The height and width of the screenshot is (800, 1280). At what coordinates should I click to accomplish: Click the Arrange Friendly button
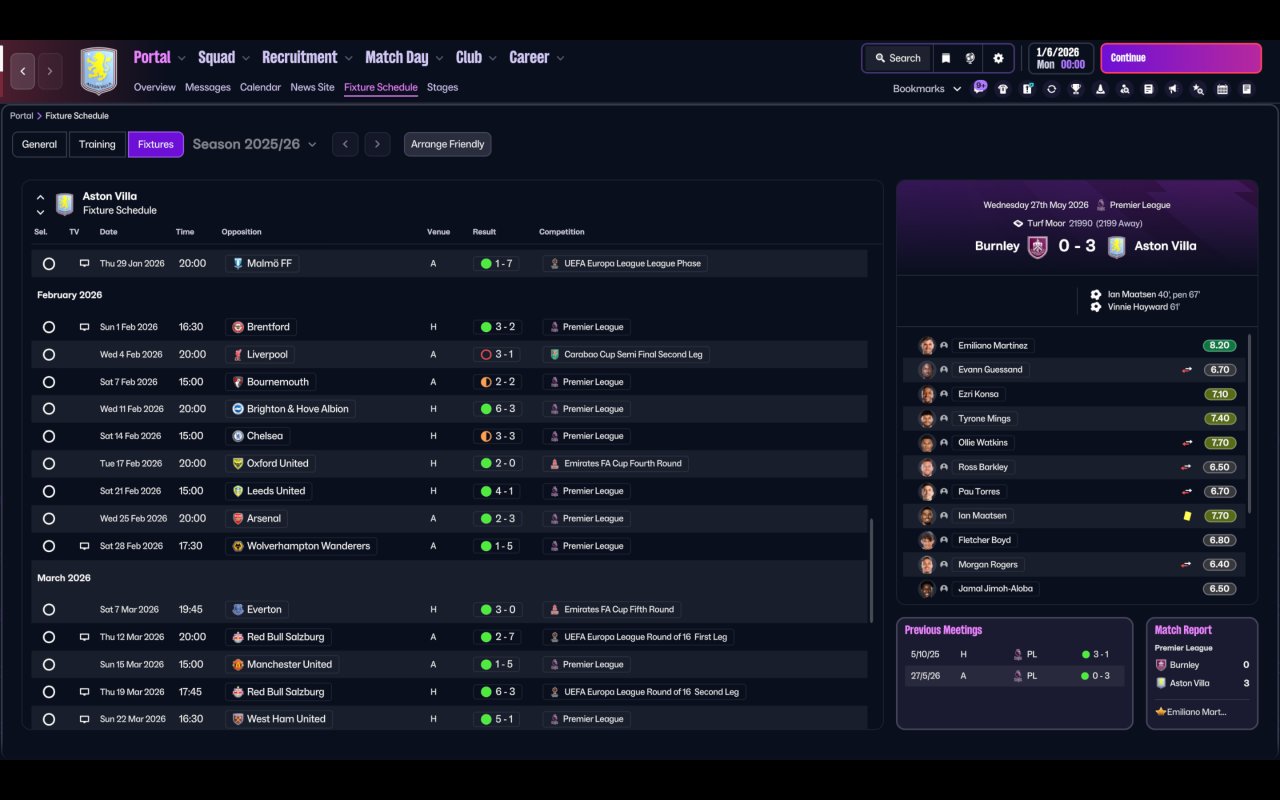click(x=447, y=144)
